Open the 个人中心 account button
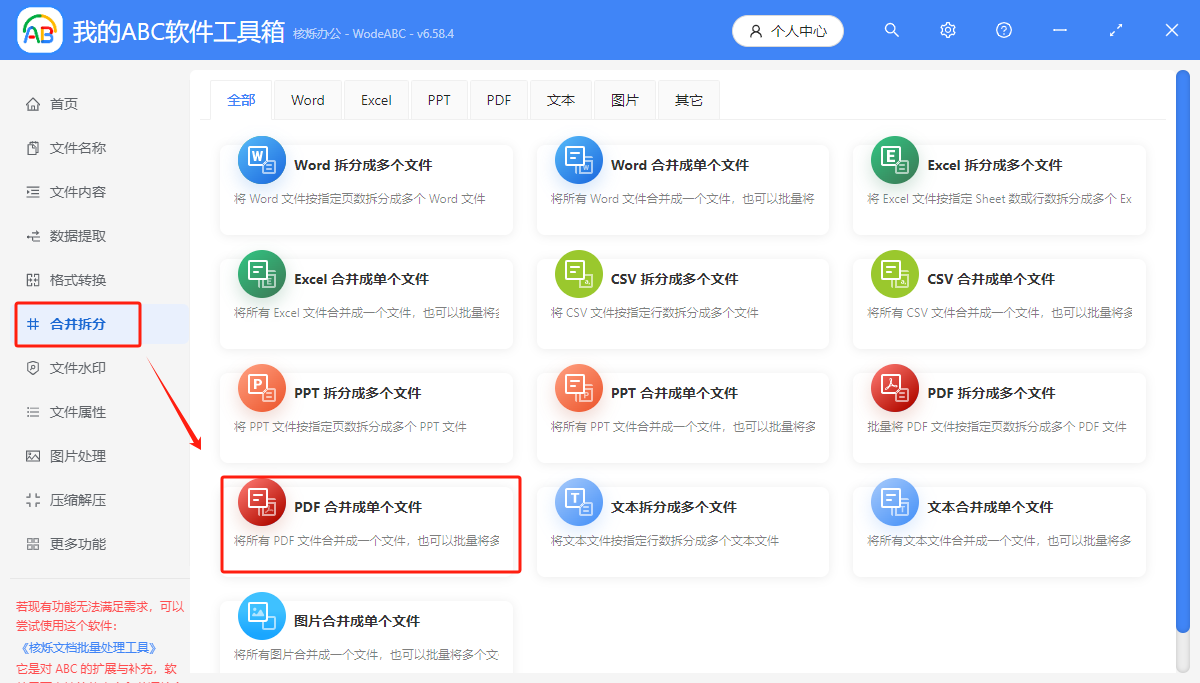 click(787, 30)
